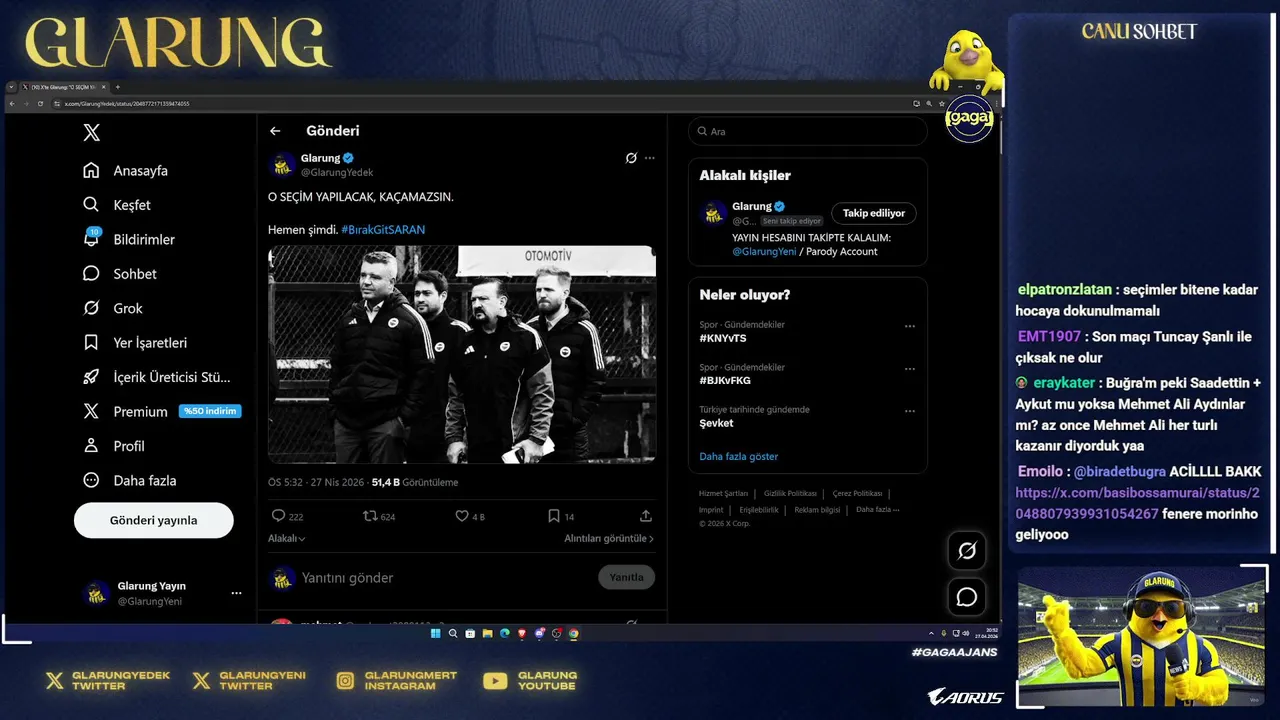
Task: Open Grok from the sidebar
Action: pyautogui.click(x=113, y=308)
